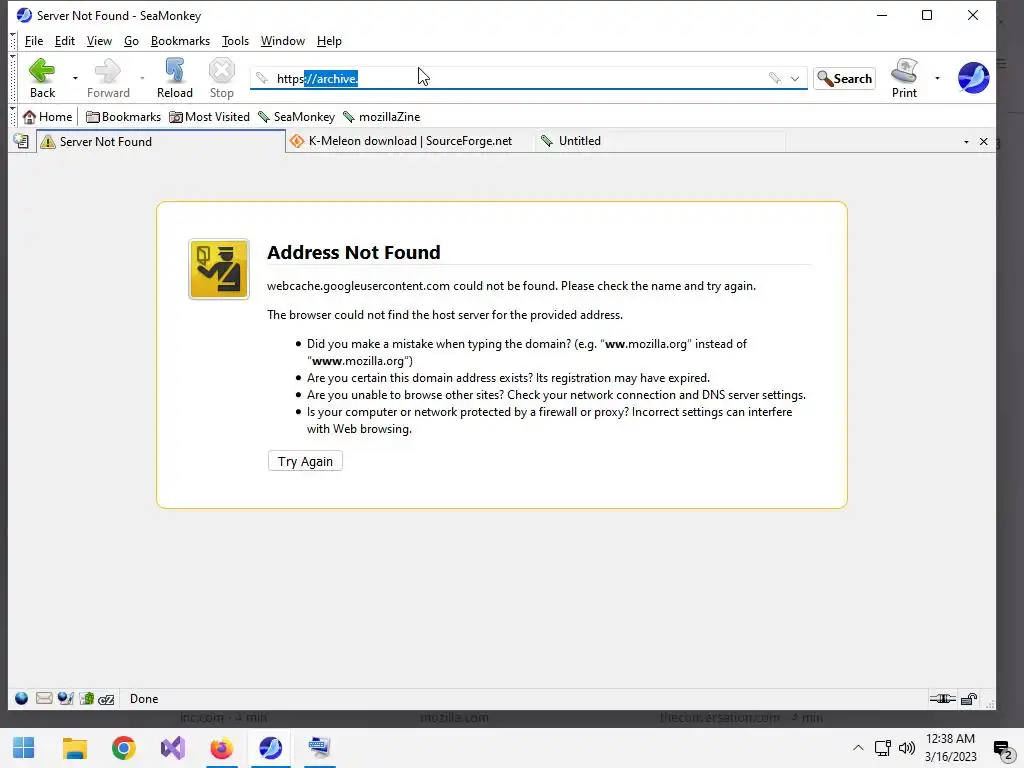Click the greyed Forward arrow
1024x768 pixels.
coord(108,78)
